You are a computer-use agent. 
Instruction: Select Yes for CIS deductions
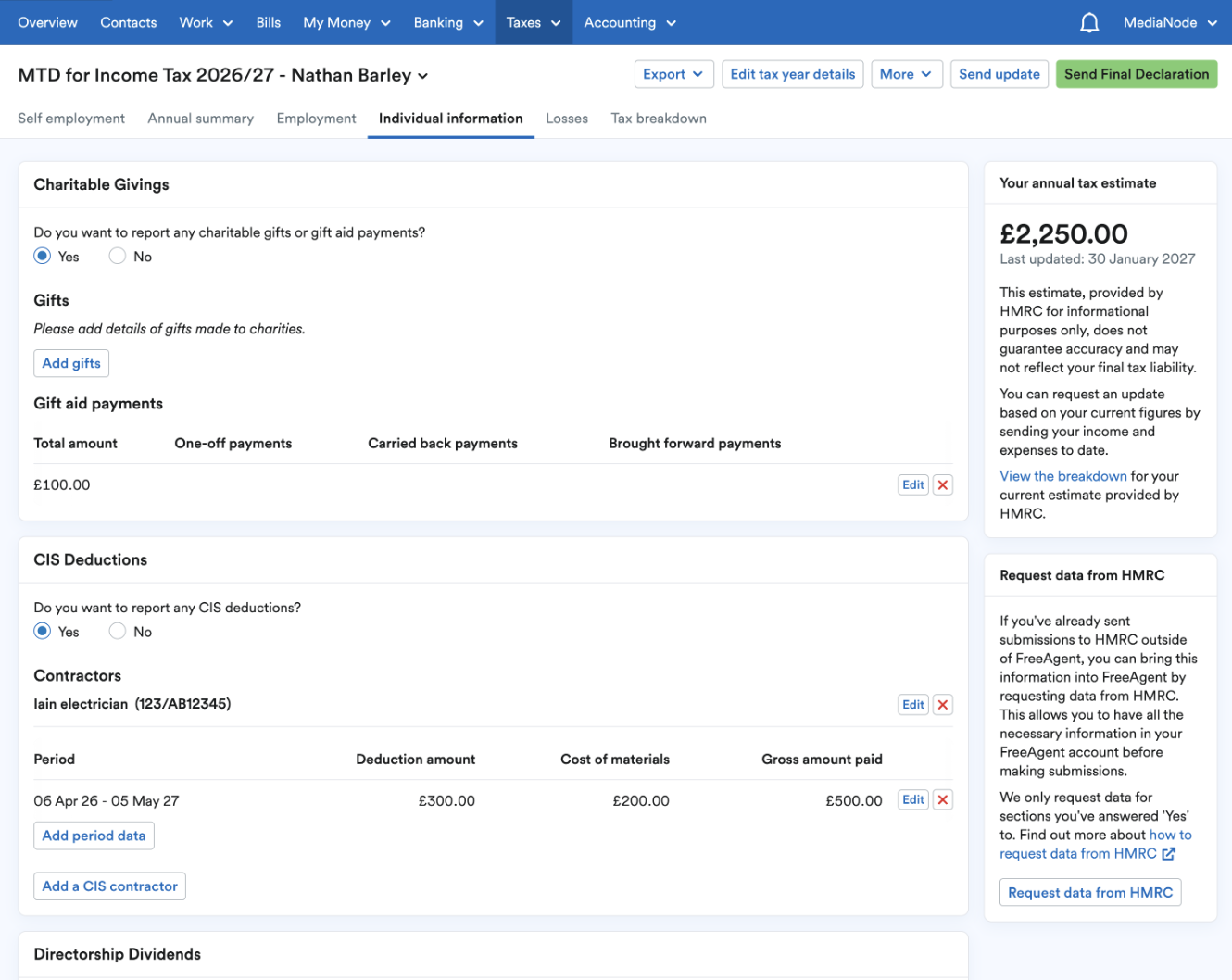click(43, 632)
